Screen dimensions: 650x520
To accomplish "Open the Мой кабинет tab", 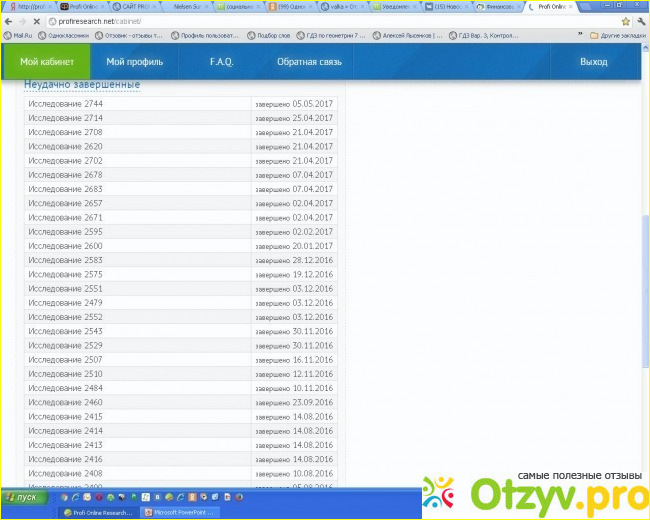I will pyautogui.click(x=46, y=62).
